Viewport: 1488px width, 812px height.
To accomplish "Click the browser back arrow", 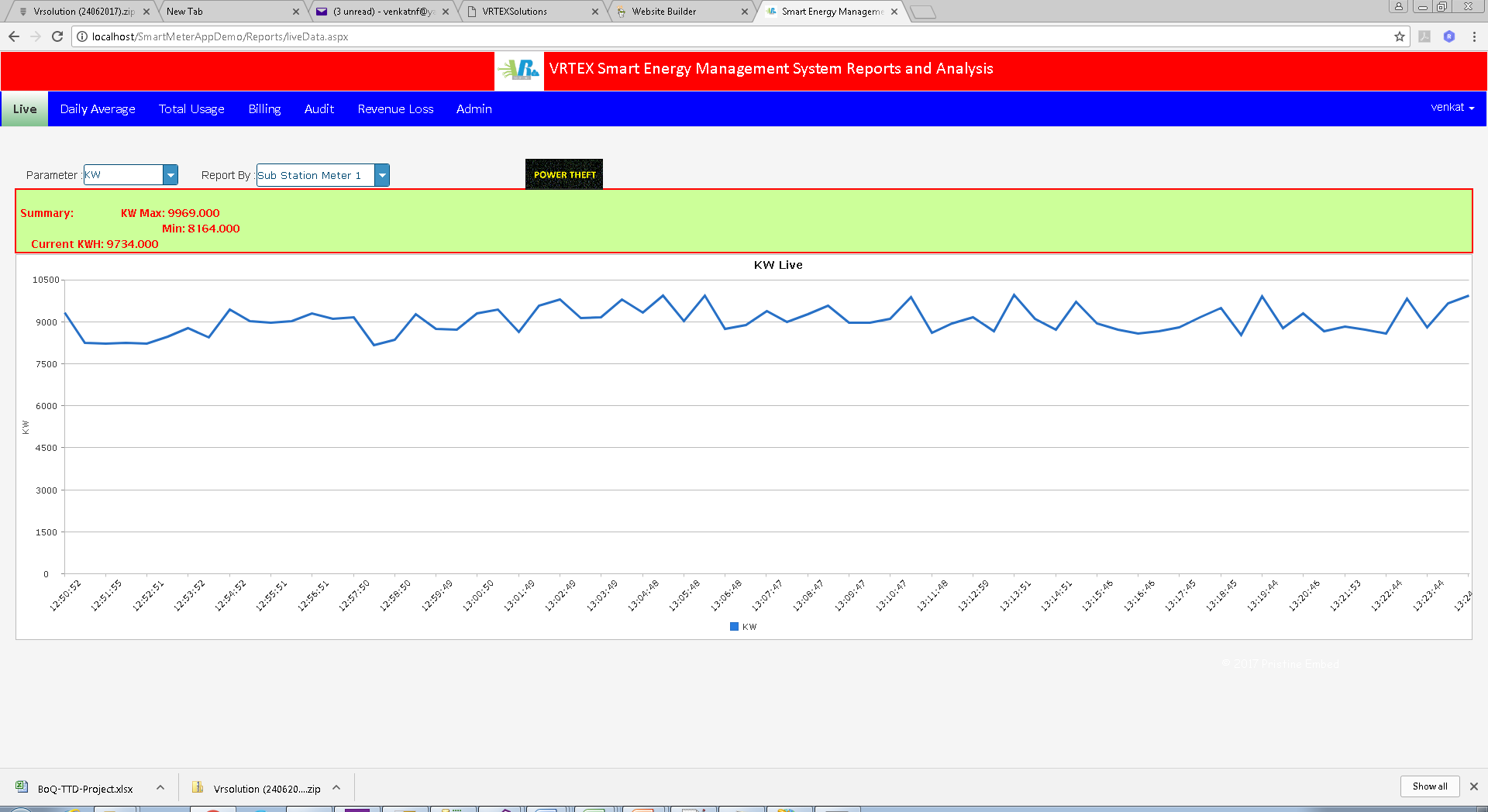I will 14,36.
